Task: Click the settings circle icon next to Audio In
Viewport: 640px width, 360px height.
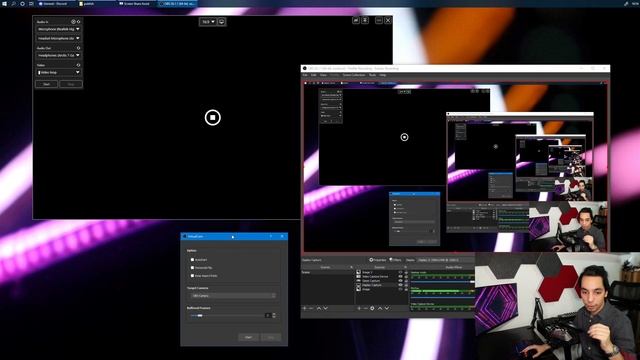Action: [73, 22]
